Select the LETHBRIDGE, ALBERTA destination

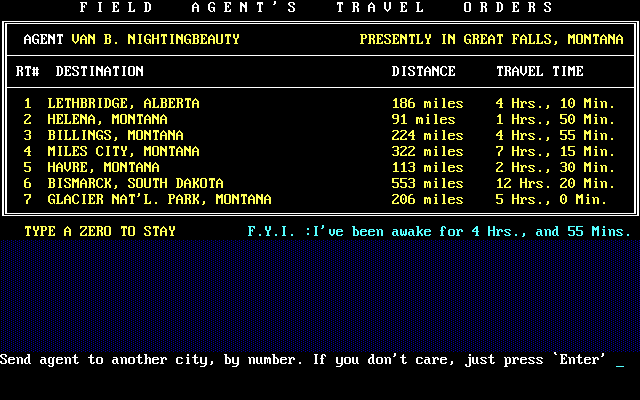point(123,103)
